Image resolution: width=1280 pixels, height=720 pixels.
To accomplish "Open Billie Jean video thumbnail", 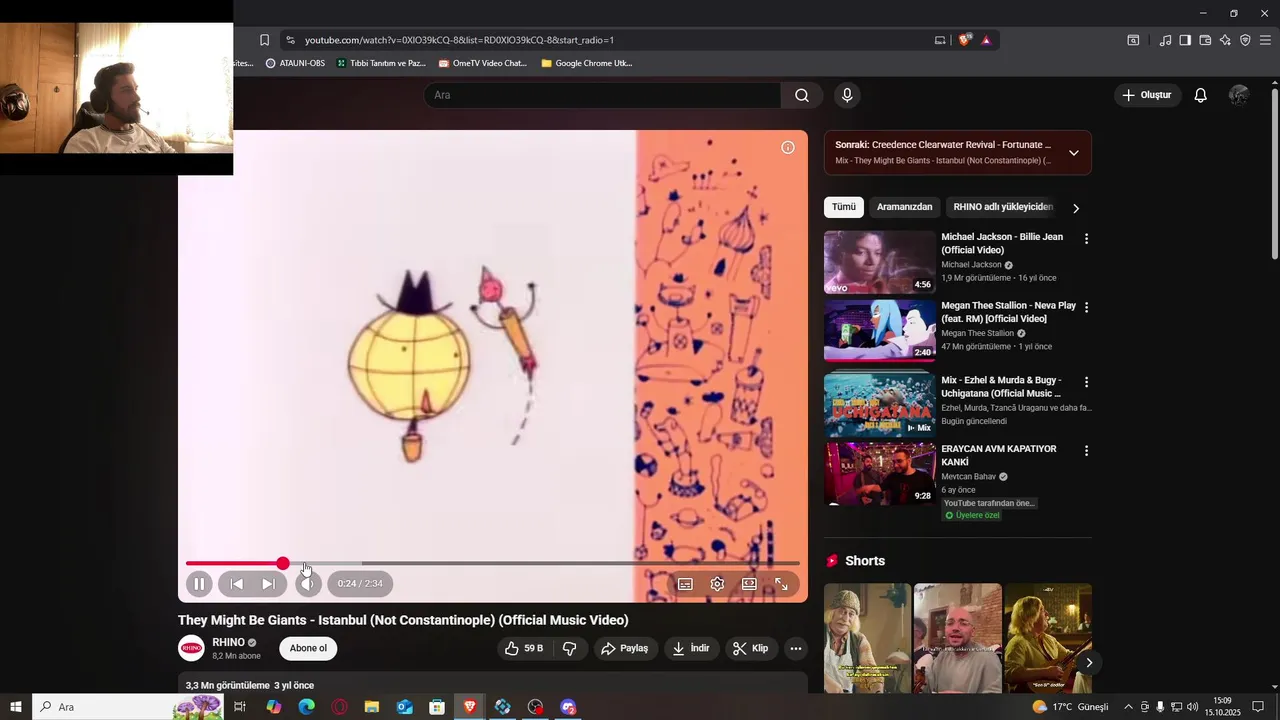I will [880, 262].
